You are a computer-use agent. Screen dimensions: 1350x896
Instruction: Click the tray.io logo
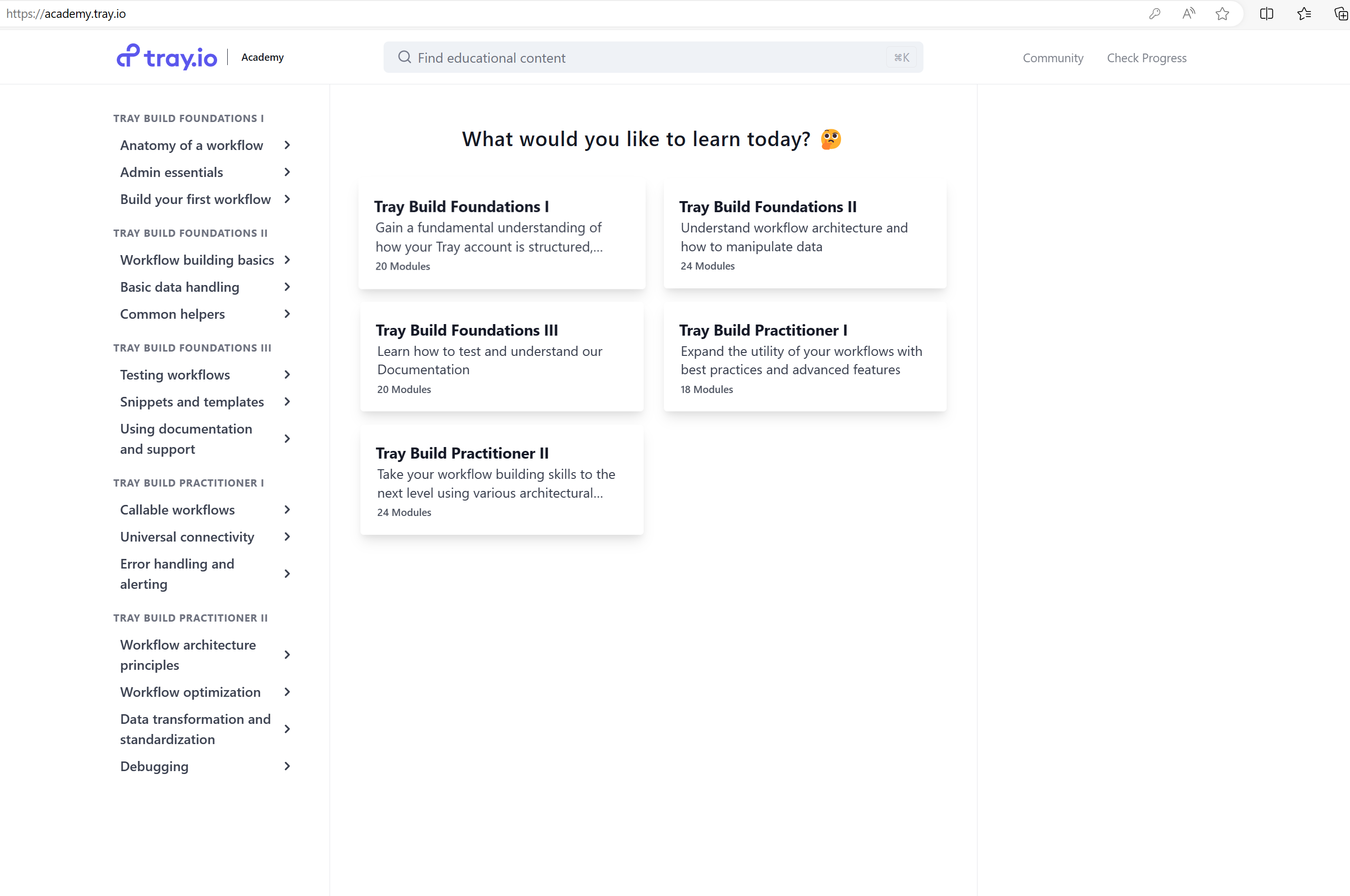click(x=167, y=57)
